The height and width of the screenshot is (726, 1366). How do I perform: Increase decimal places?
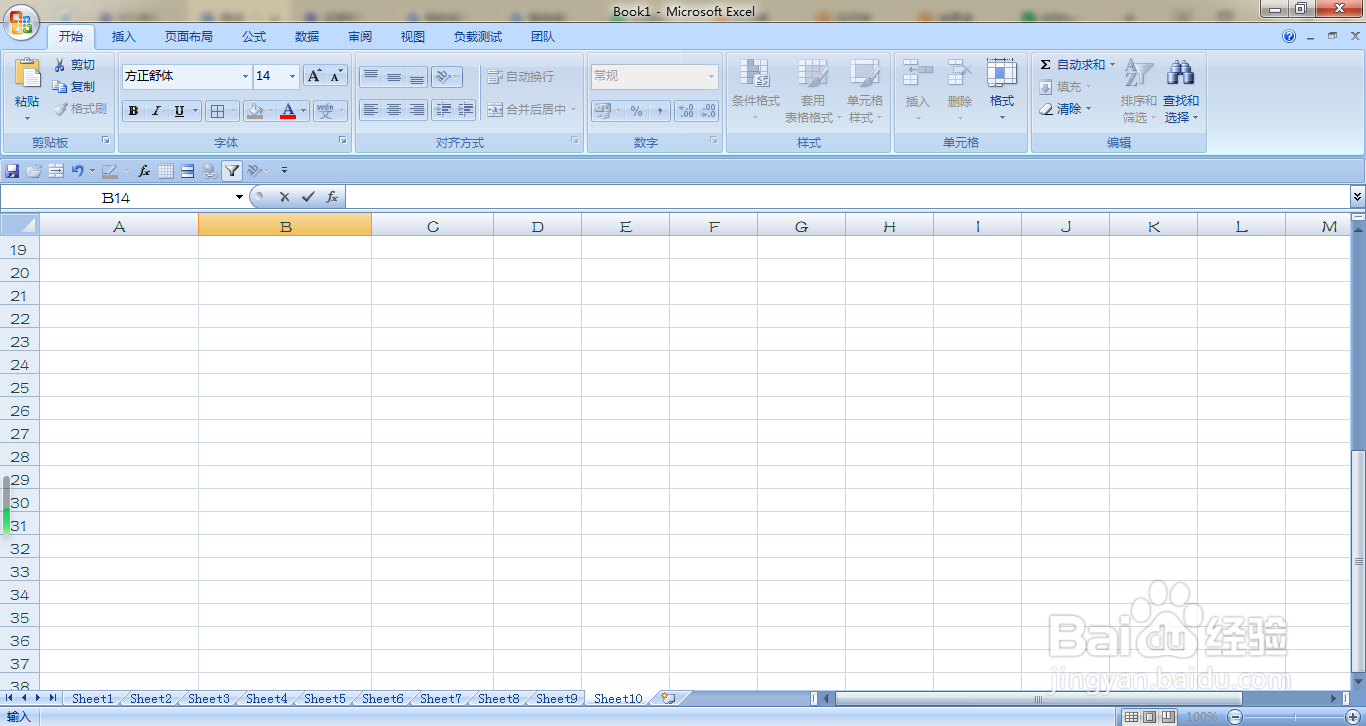(x=686, y=111)
